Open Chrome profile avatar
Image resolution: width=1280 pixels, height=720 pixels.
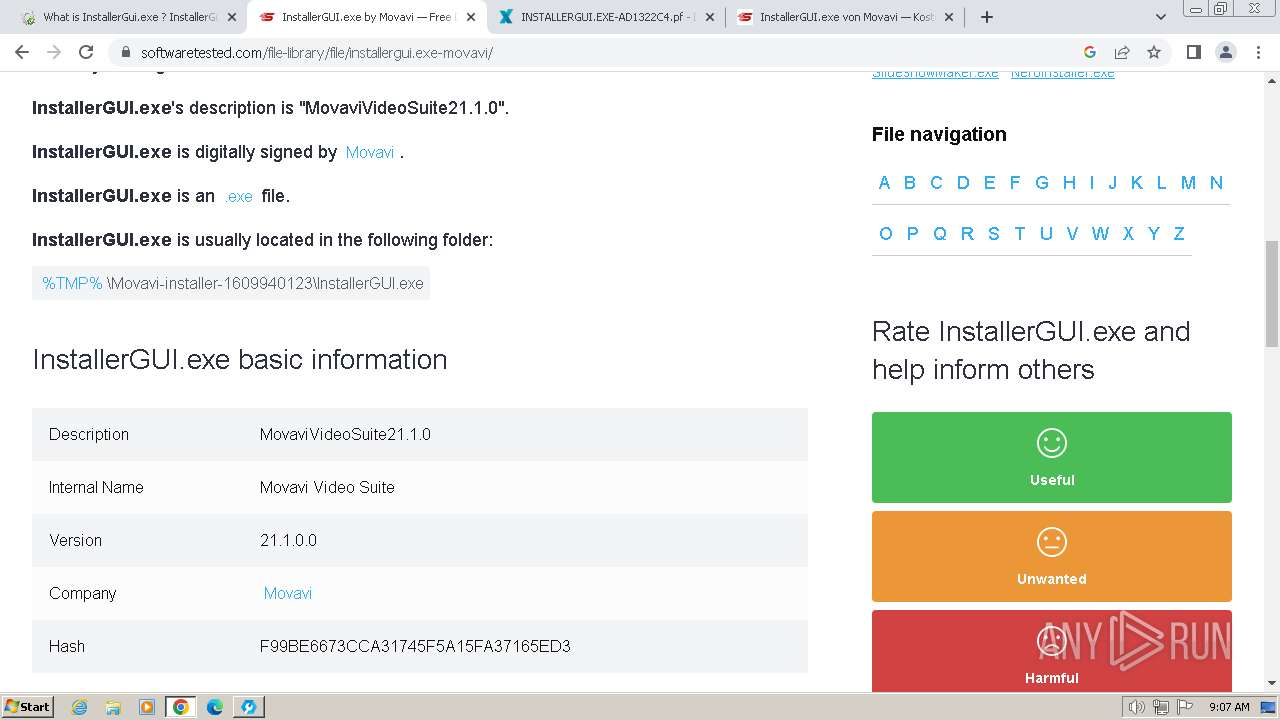[1226, 52]
